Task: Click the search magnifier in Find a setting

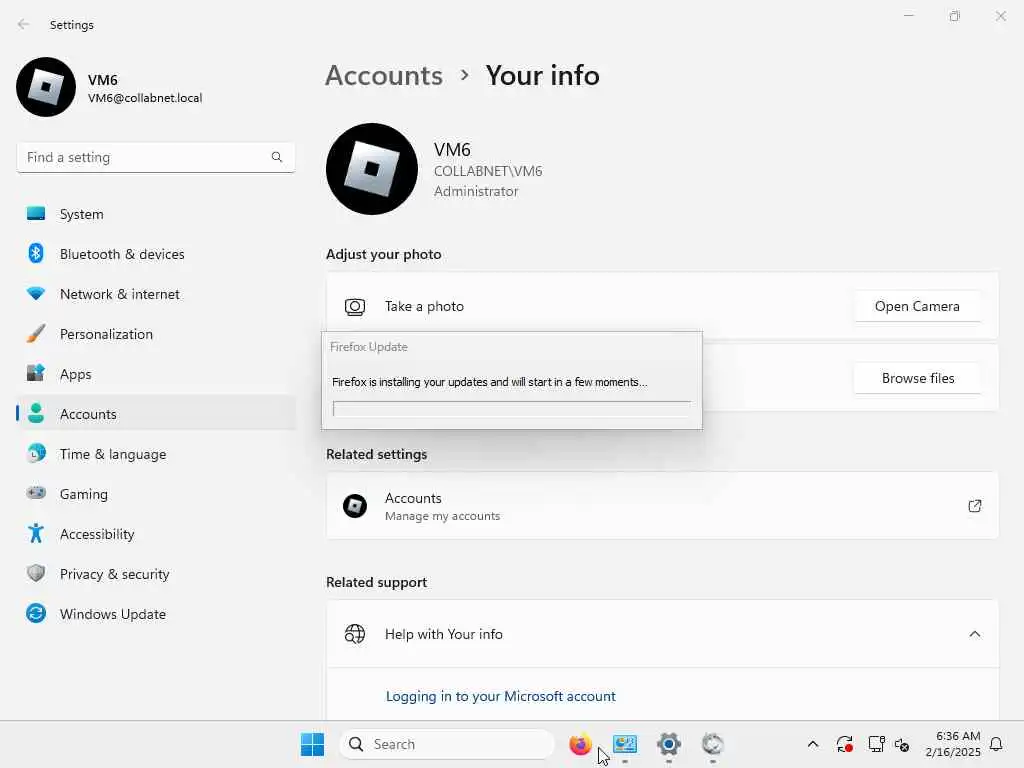Action: [x=277, y=157]
